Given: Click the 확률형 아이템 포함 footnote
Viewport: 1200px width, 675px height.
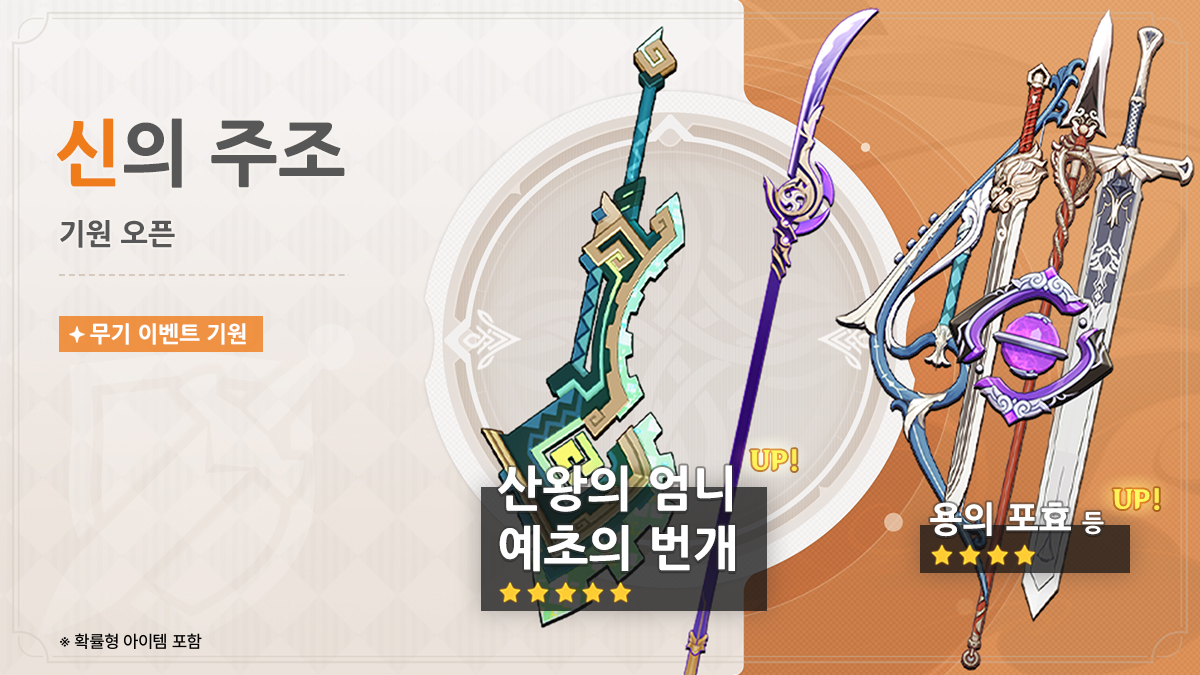Looking at the screenshot, I should pos(130,641).
